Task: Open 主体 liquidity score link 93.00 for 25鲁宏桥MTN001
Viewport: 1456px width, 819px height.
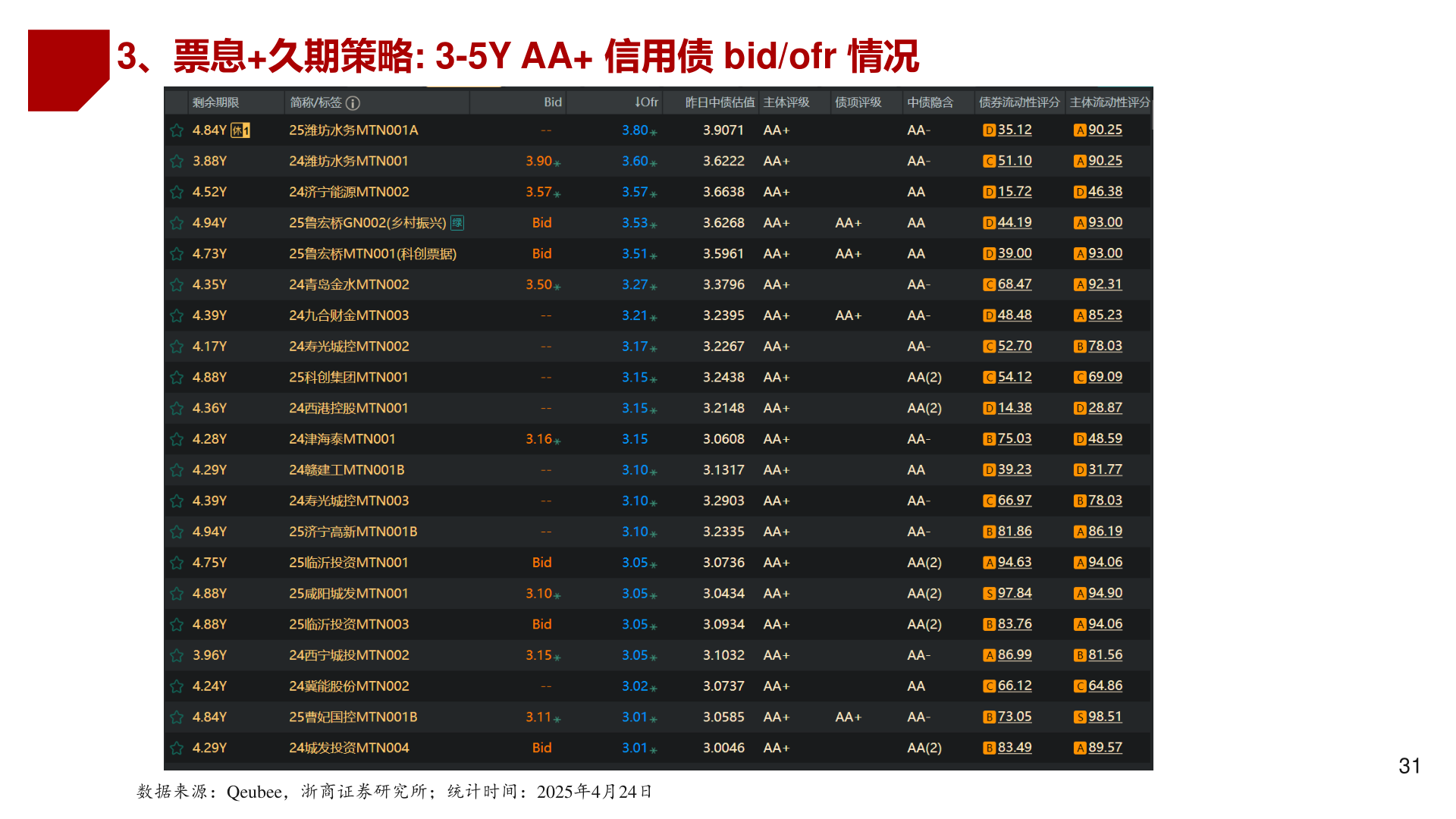Action: pos(1105,254)
